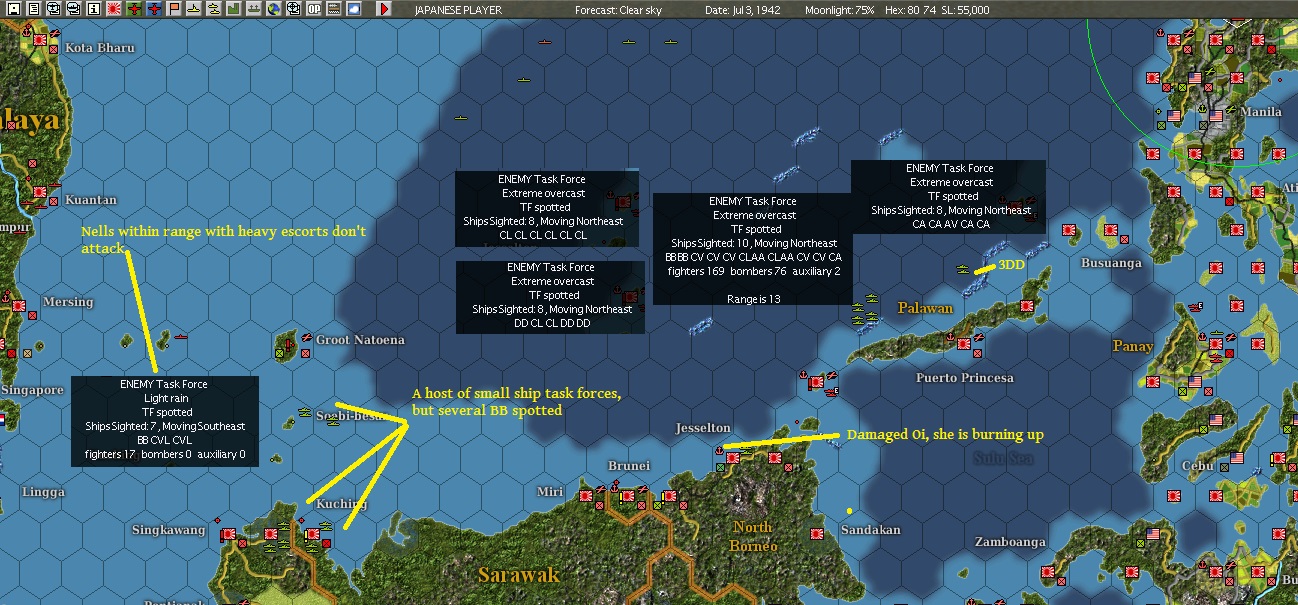This screenshot has height=605, width=1298.
Task: Click the fourth toolbar icon with ship symbol
Action: pos(74,9)
